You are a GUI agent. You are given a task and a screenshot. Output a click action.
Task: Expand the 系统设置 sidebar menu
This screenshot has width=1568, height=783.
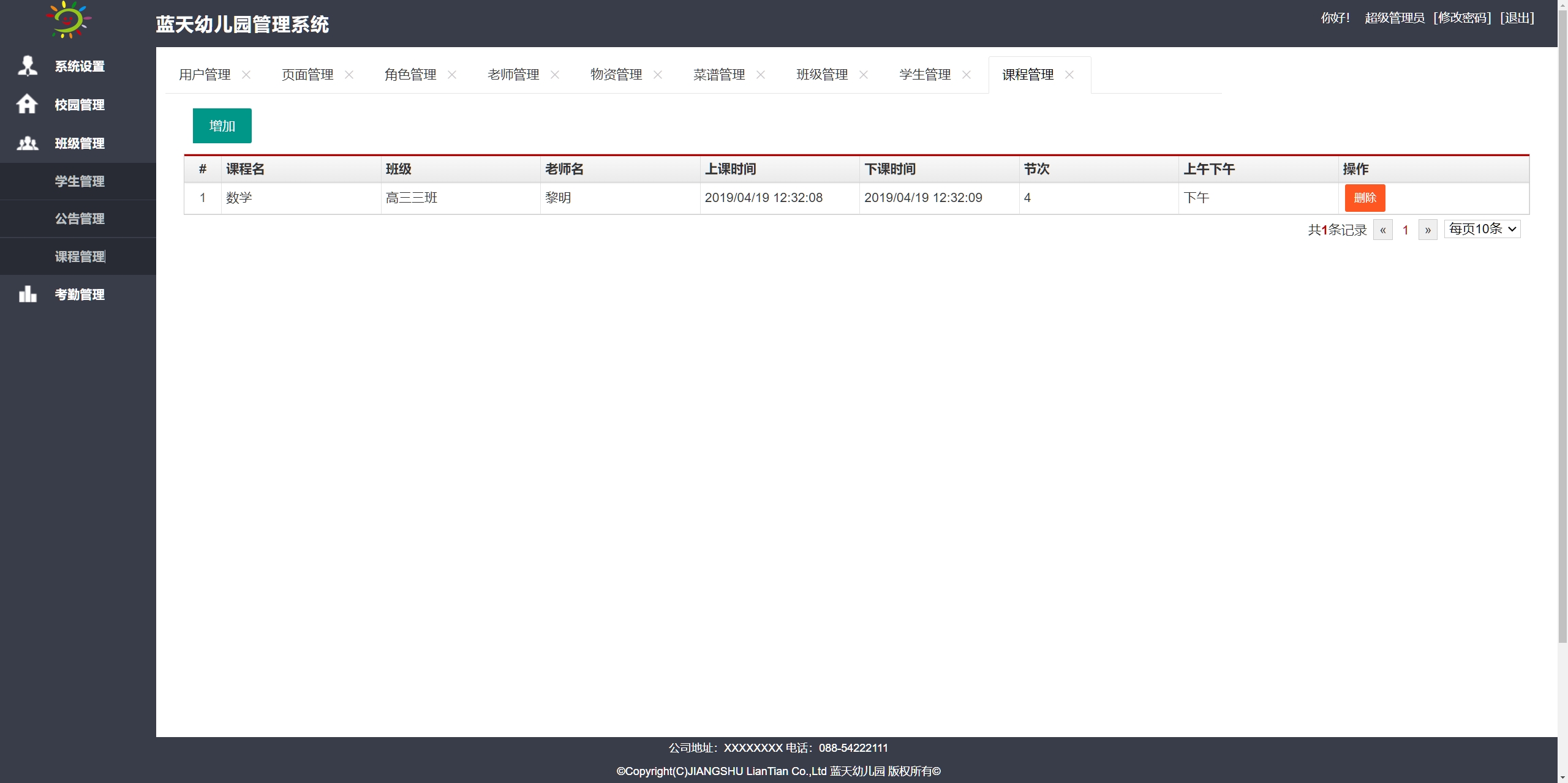pos(78,66)
